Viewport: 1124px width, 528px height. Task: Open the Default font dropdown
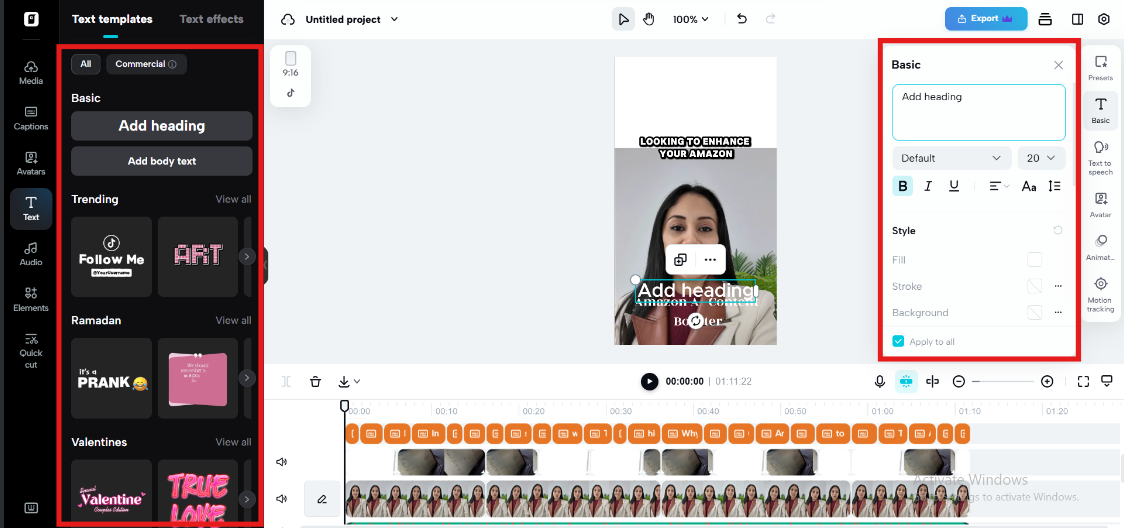[x=952, y=158]
